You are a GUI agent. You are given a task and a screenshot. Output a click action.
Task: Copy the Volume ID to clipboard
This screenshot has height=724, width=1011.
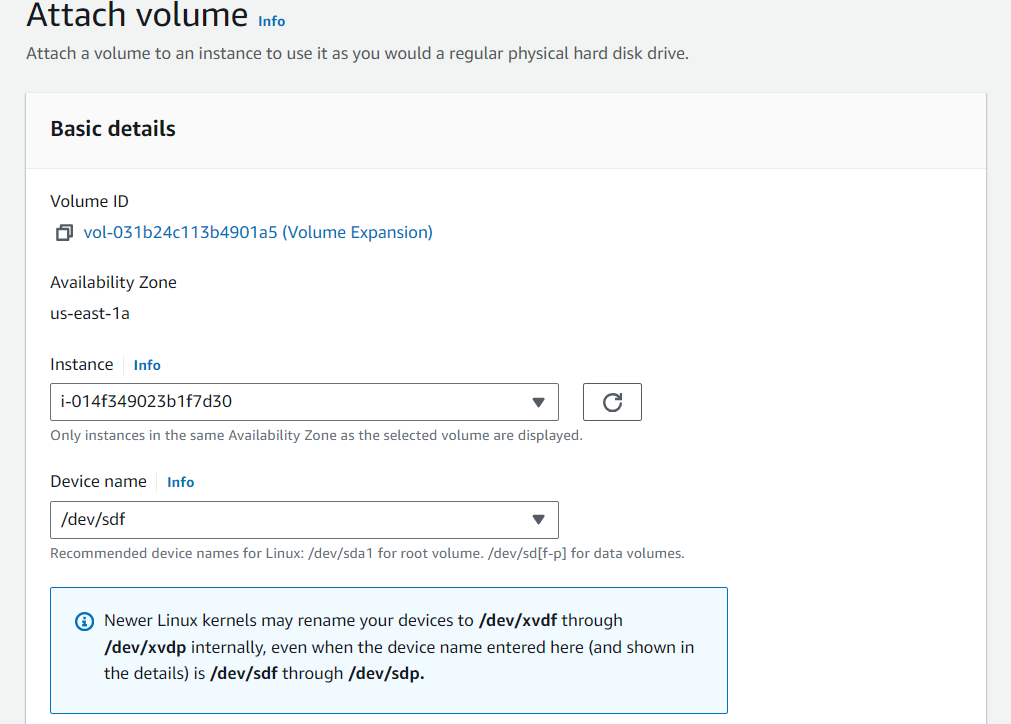(x=64, y=232)
